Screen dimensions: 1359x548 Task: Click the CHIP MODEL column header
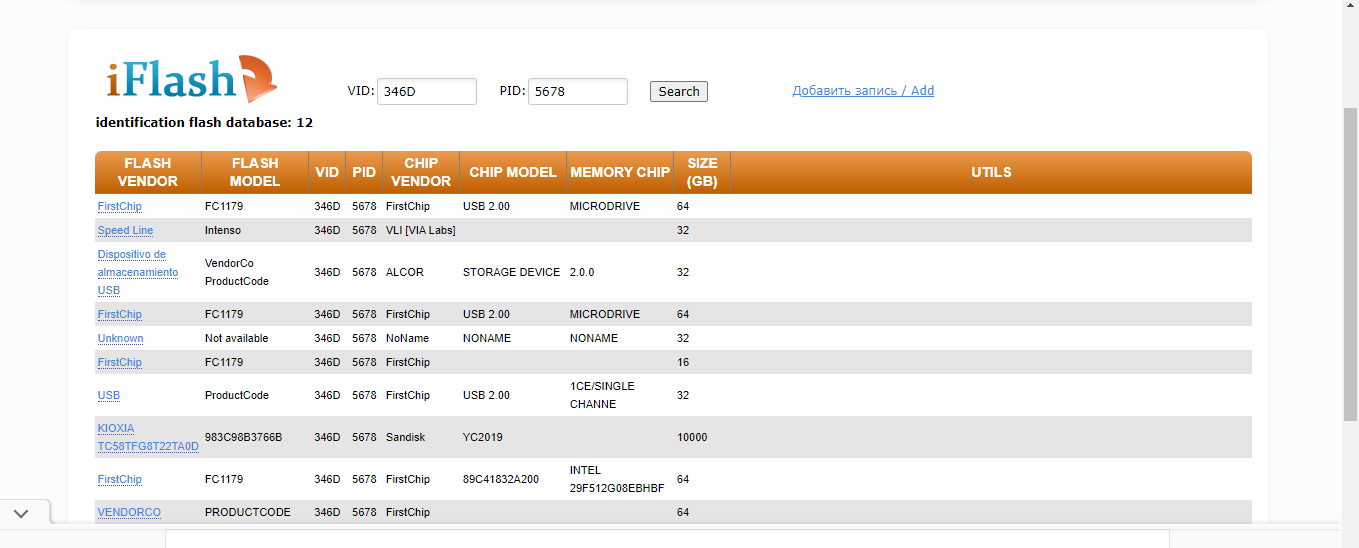tap(513, 172)
